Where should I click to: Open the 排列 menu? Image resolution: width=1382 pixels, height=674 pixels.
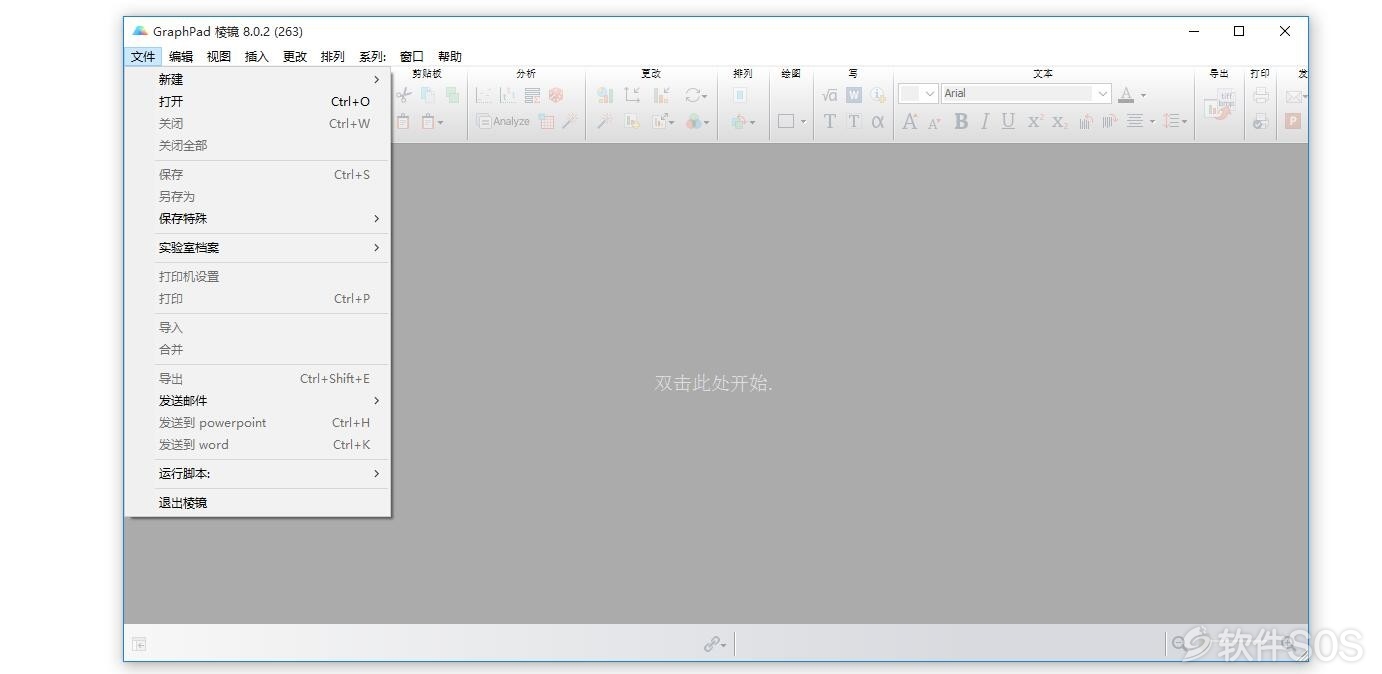tap(333, 57)
